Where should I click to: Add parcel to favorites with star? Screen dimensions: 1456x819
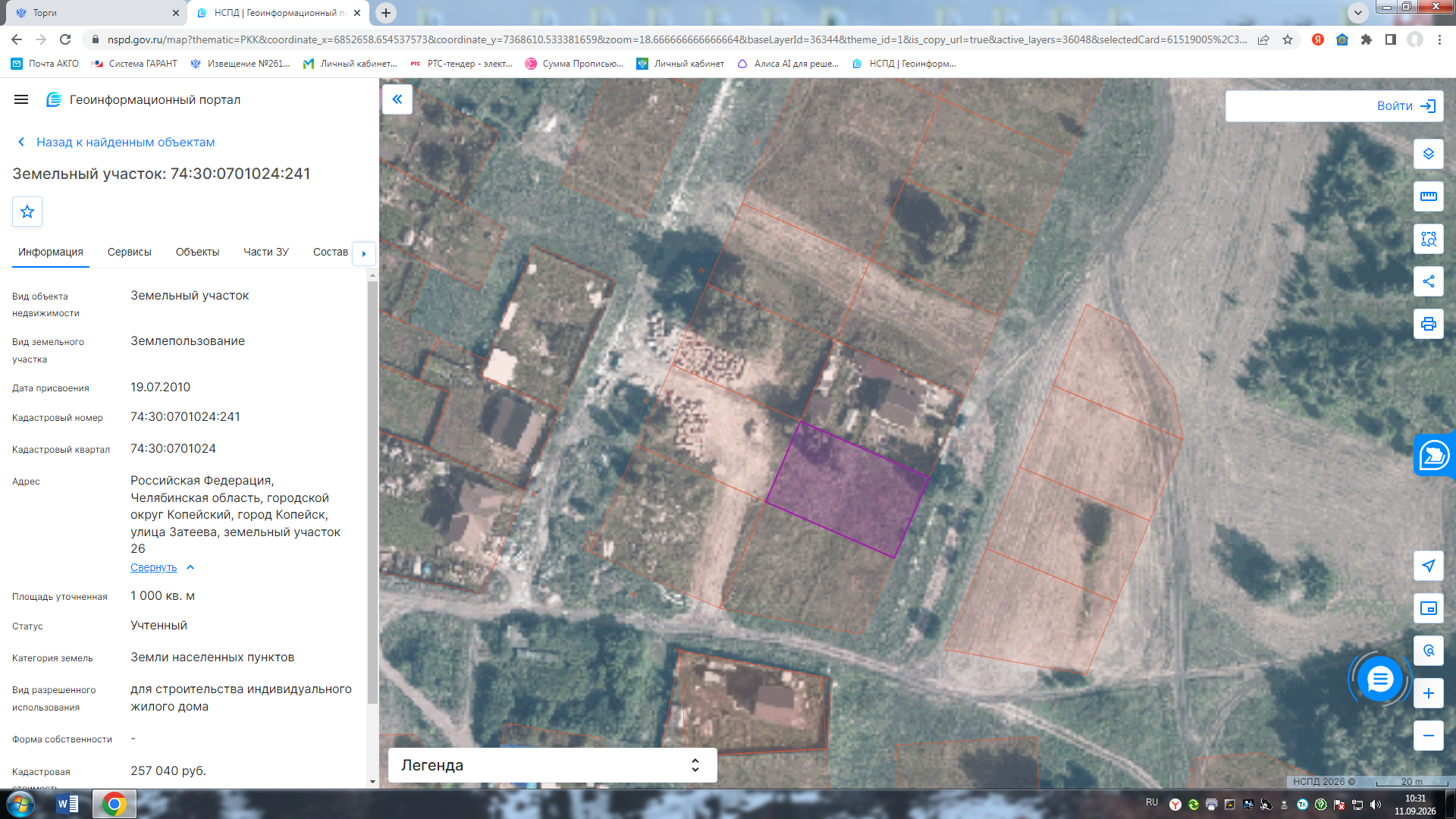click(x=27, y=212)
